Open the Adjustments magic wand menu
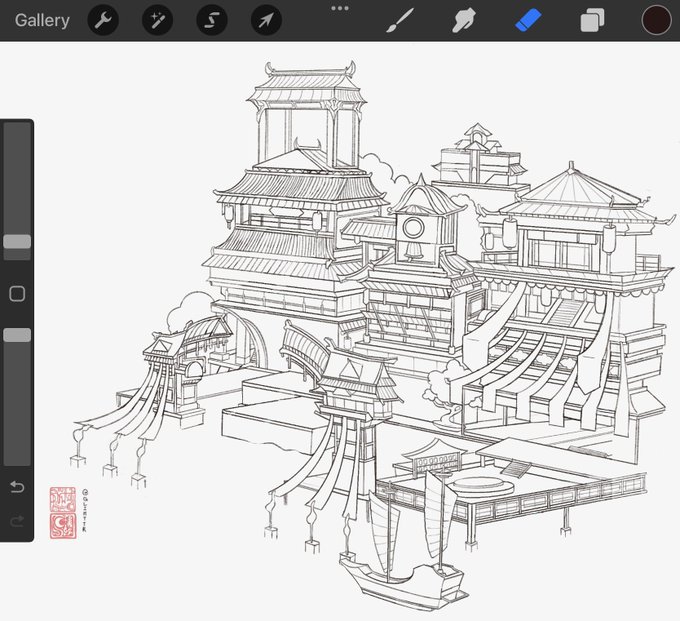The image size is (680, 621). pyautogui.click(x=157, y=20)
